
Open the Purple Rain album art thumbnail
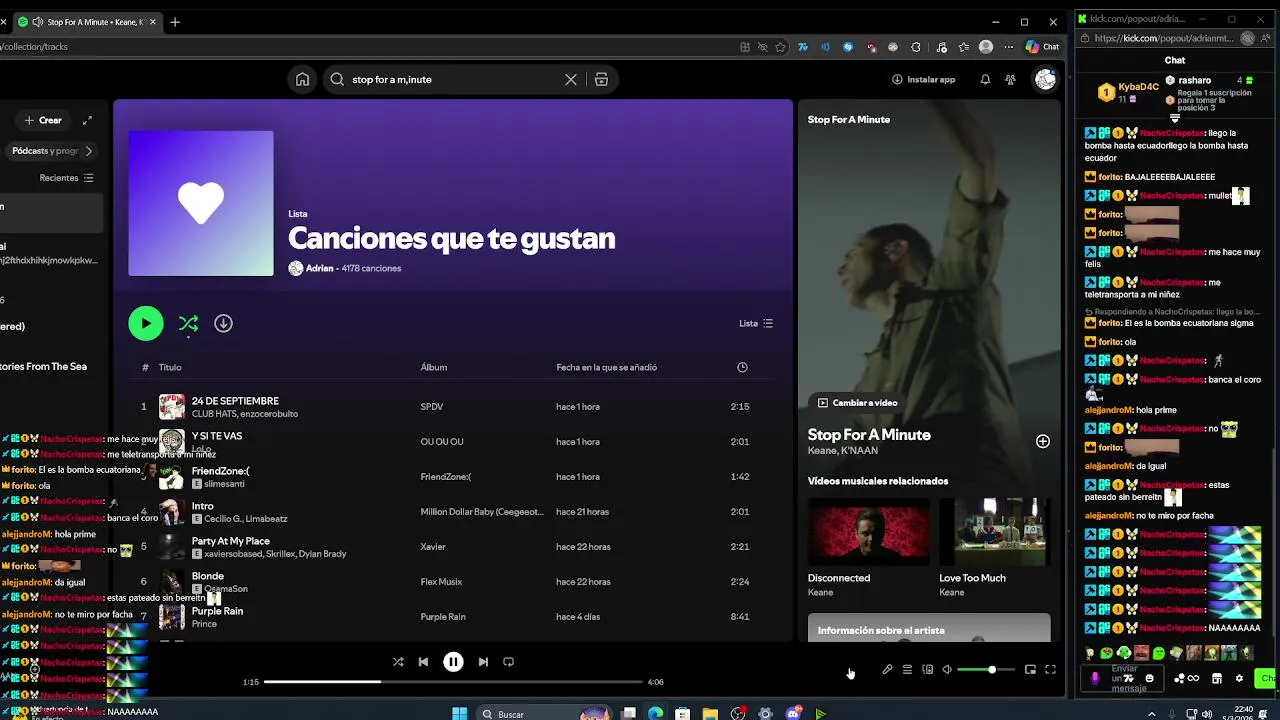pos(172,617)
